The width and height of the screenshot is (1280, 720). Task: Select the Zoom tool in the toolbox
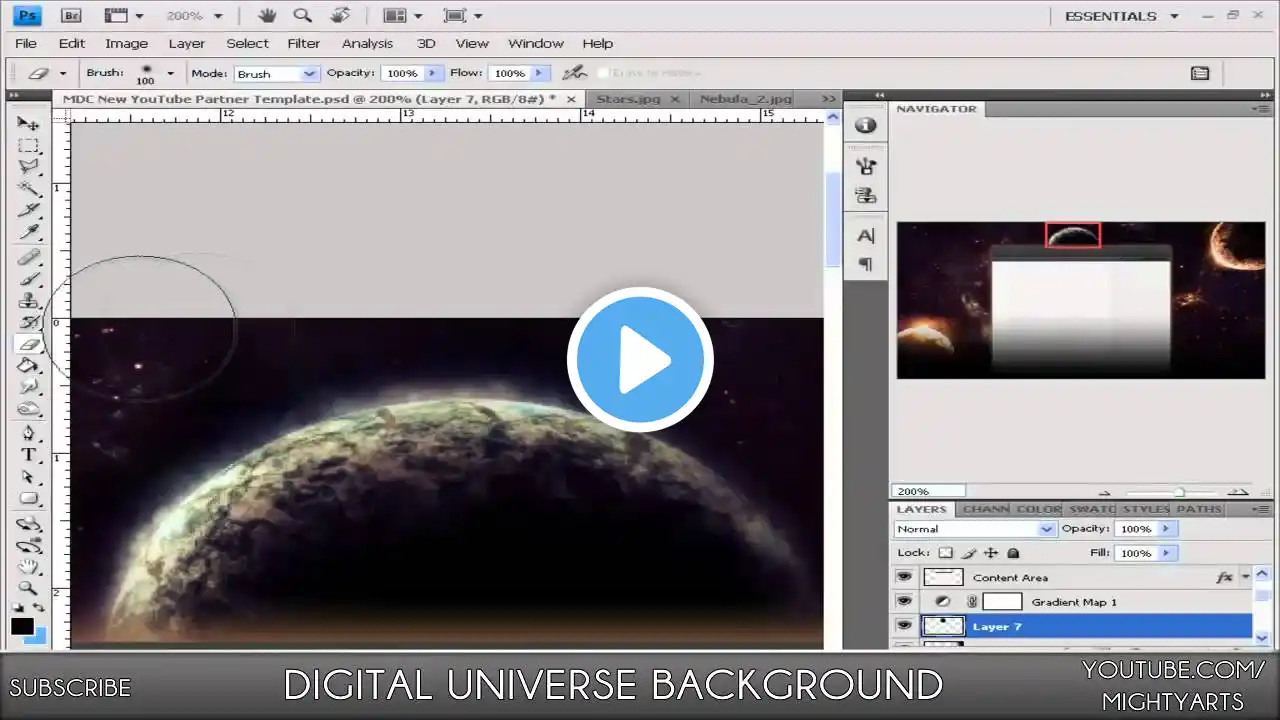coord(28,589)
